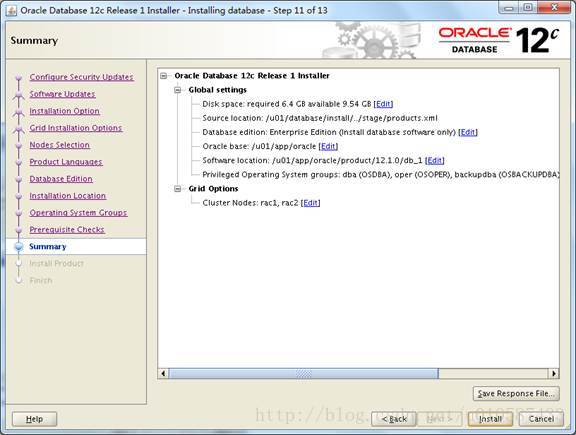This screenshot has height=435, width=576.
Task: Click the scroll left arrow
Action: coord(163,374)
